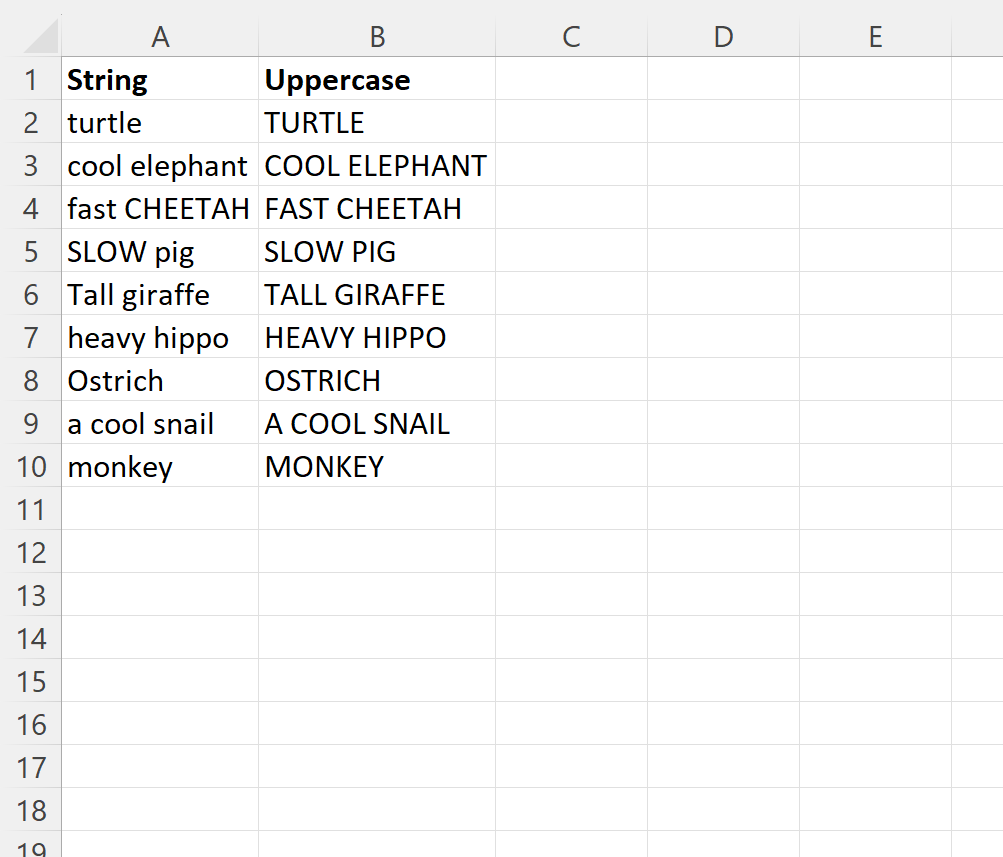Select cell containing 'COOL ELEPHANT'
Screen dimensions: 1003x857
click(x=377, y=164)
